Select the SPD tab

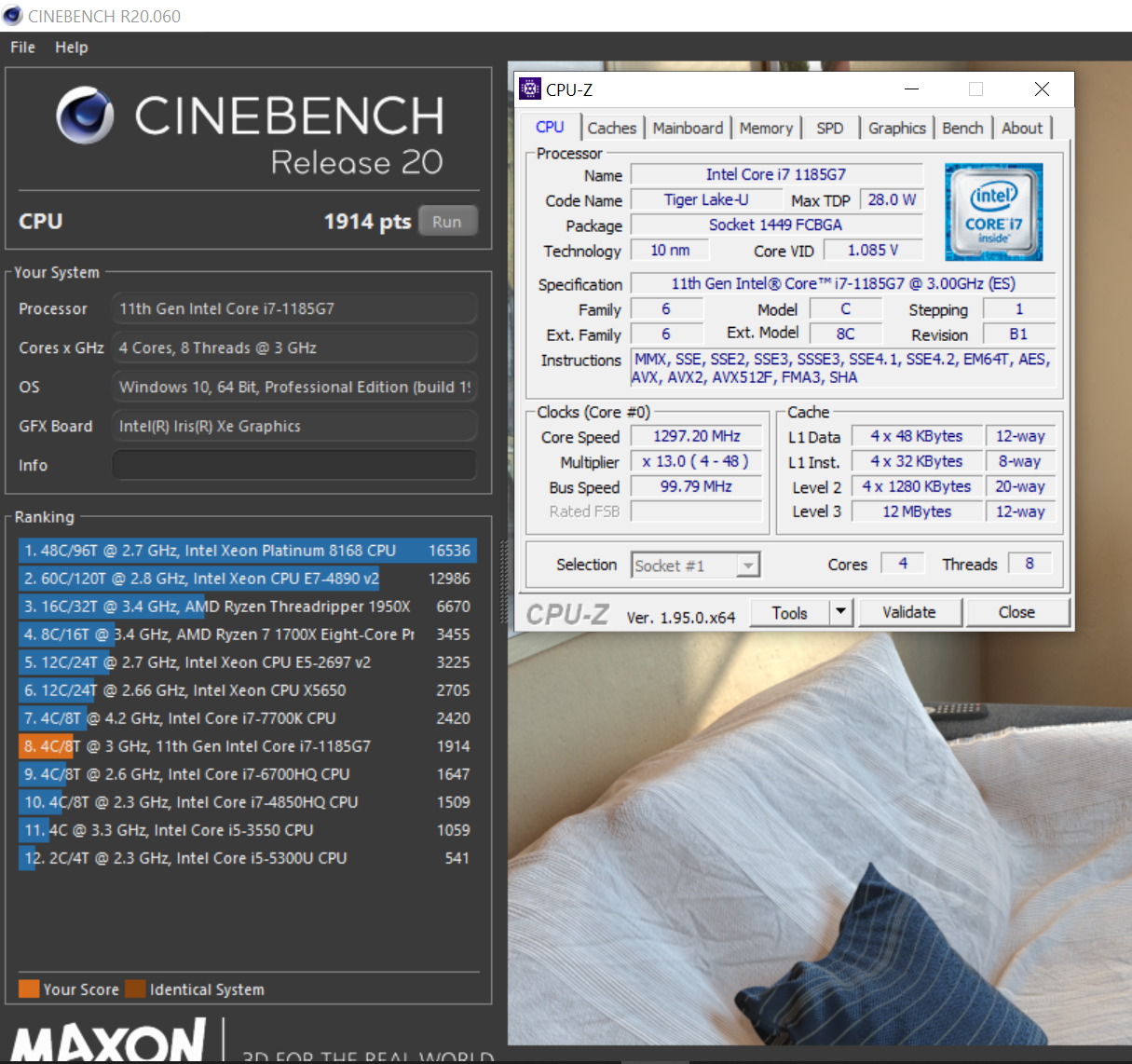[x=829, y=129]
